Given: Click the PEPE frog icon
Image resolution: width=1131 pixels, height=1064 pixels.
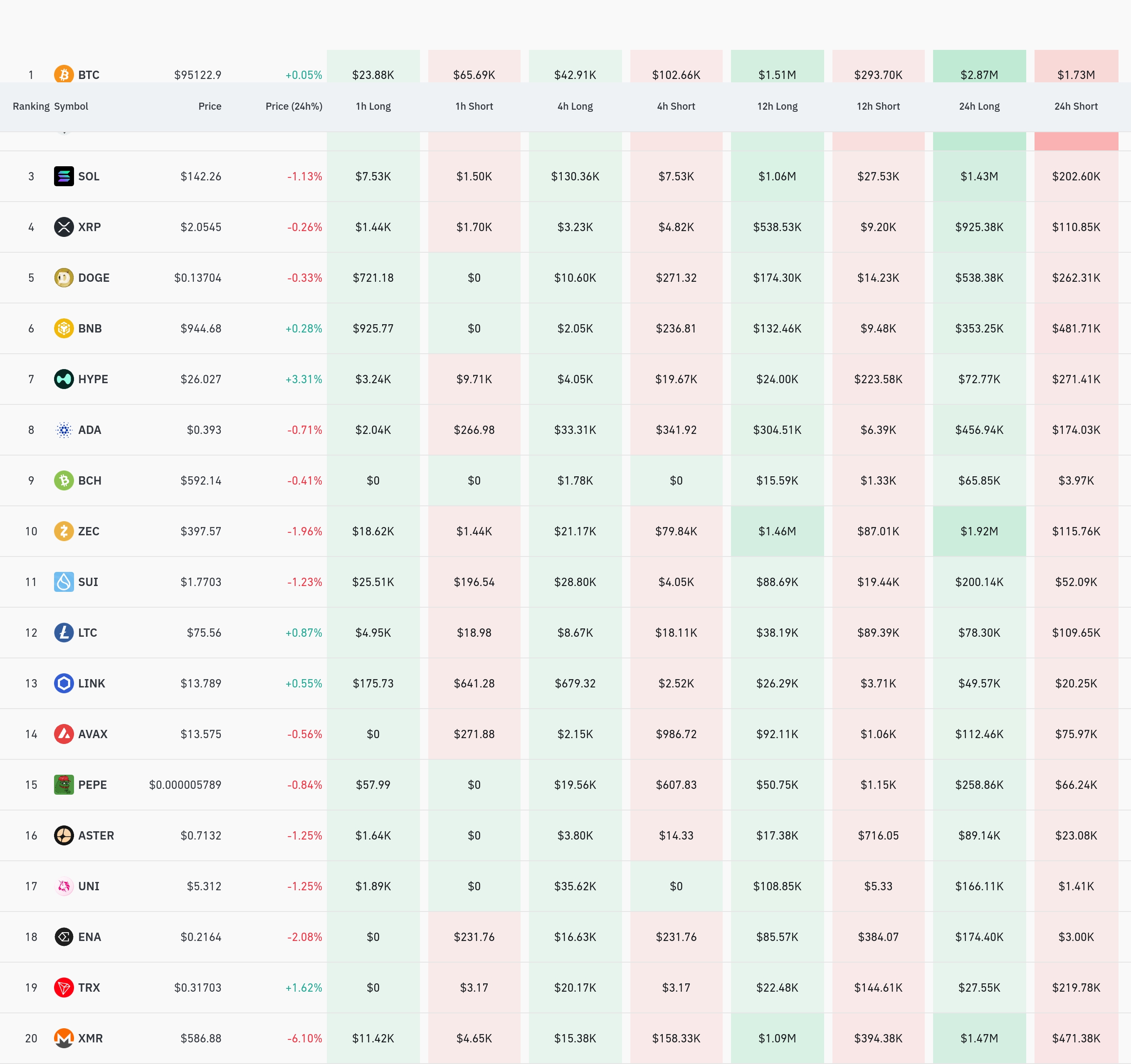Looking at the screenshot, I should click(x=64, y=785).
